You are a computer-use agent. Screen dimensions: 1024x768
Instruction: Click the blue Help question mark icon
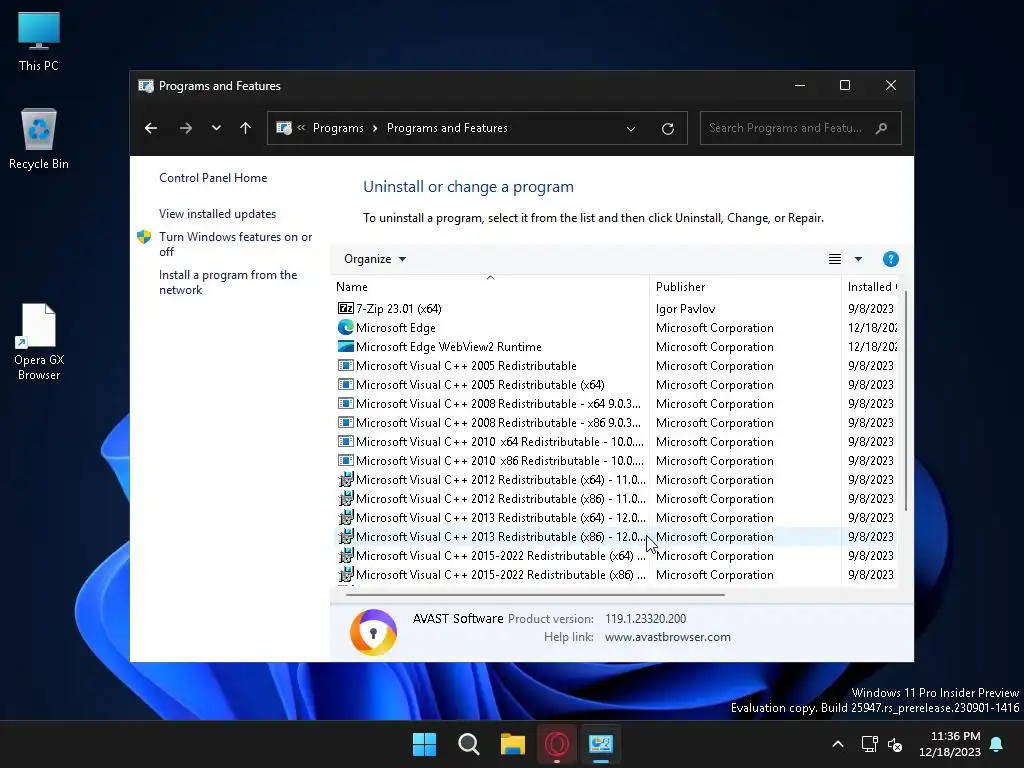pos(890,259)
